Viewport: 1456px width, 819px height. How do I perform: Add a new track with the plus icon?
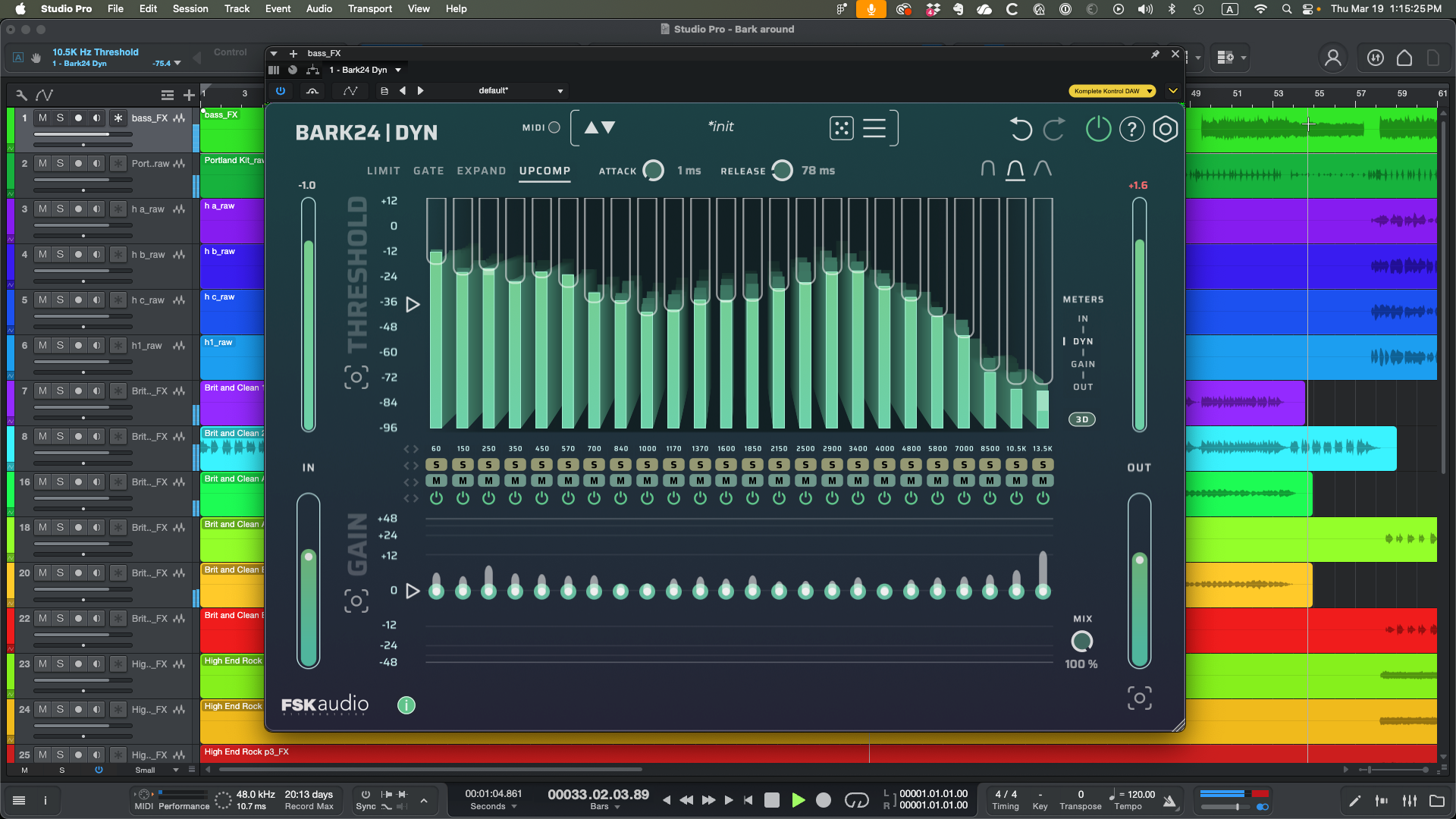coord(189,95)
